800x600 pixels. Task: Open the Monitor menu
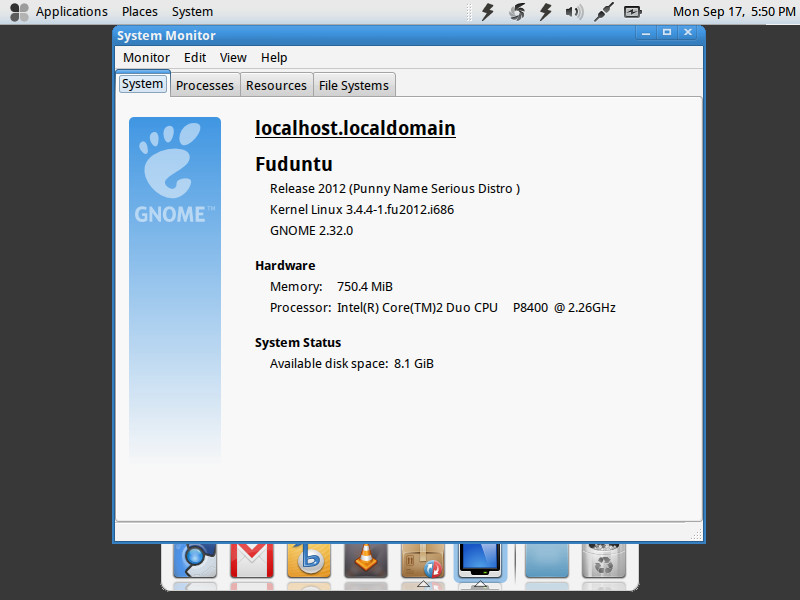[146, 58]
